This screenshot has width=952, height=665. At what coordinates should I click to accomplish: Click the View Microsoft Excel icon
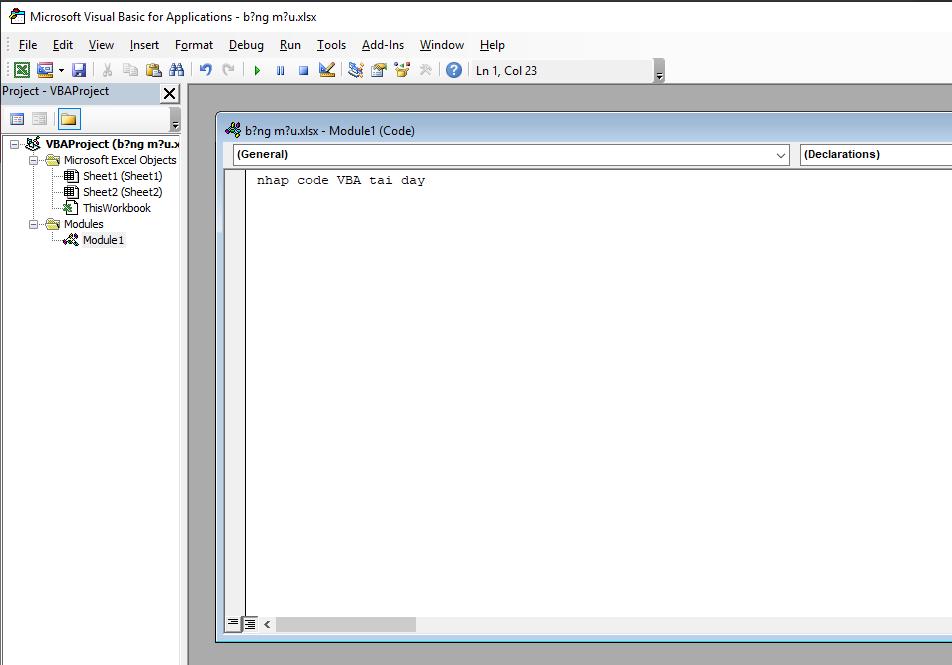click(x=22, y=69)
